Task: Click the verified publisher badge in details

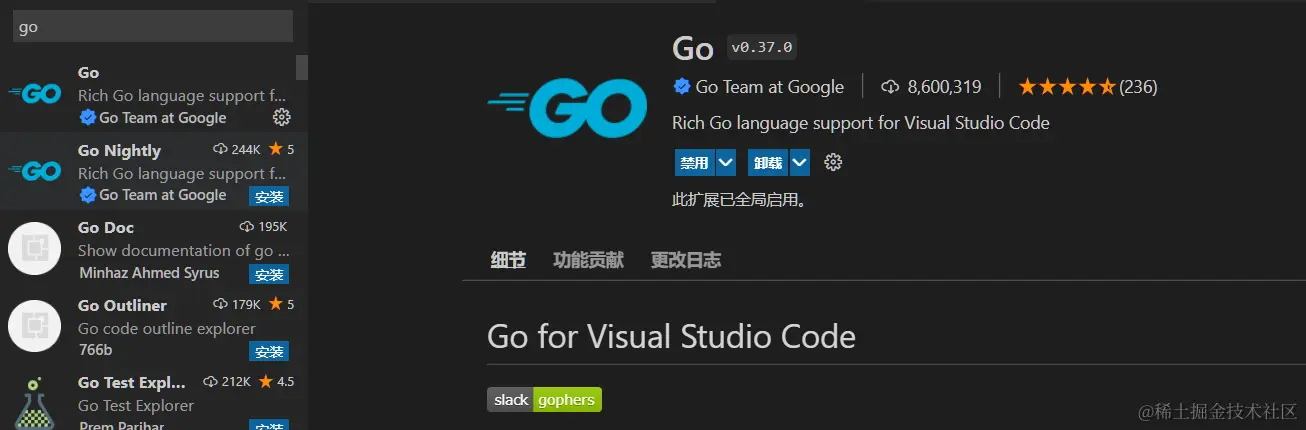Action: point(682,87)
